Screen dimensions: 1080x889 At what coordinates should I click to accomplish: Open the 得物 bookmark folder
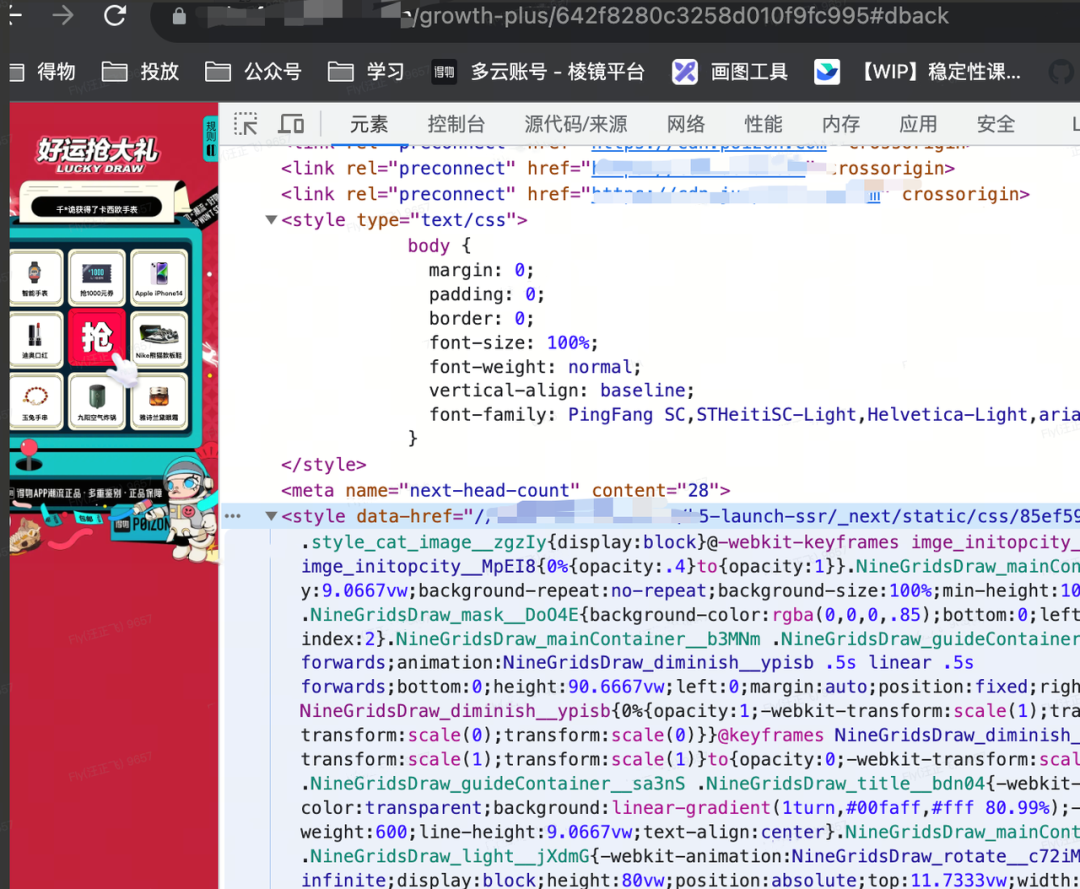(43, 72)
